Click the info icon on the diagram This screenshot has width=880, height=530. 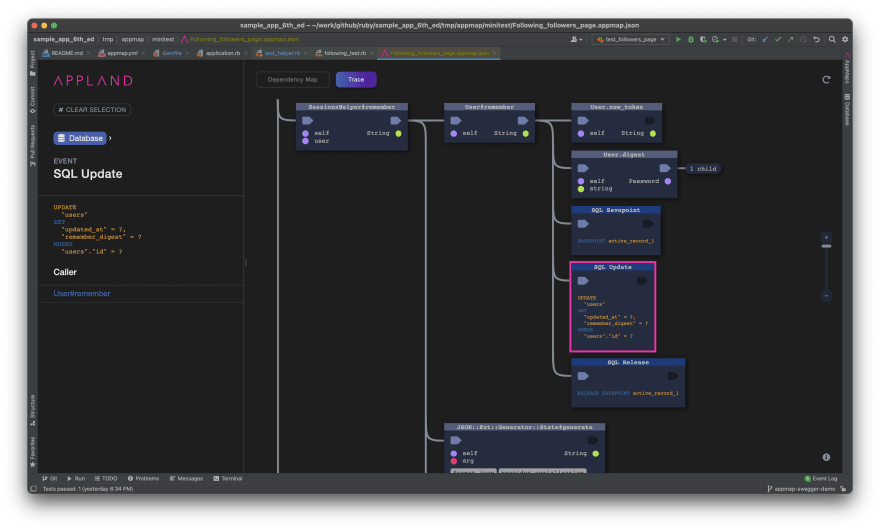[x=826, y=457]
